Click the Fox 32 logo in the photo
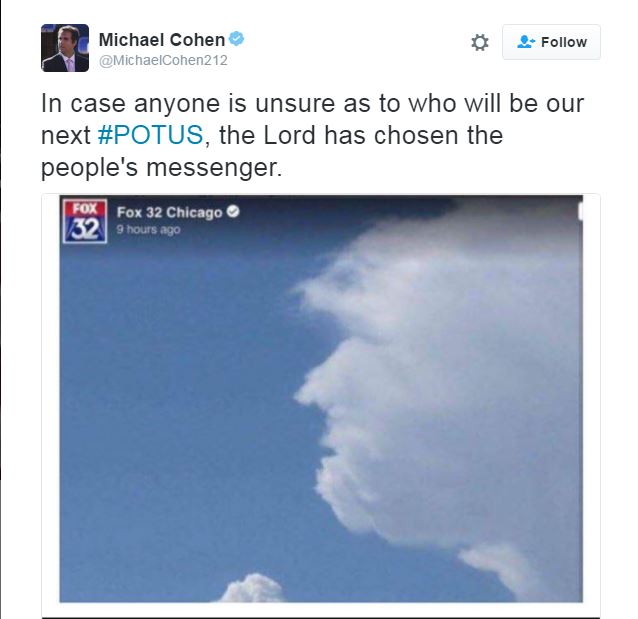This screenshot has width=638, height=619. pos(85,221)
